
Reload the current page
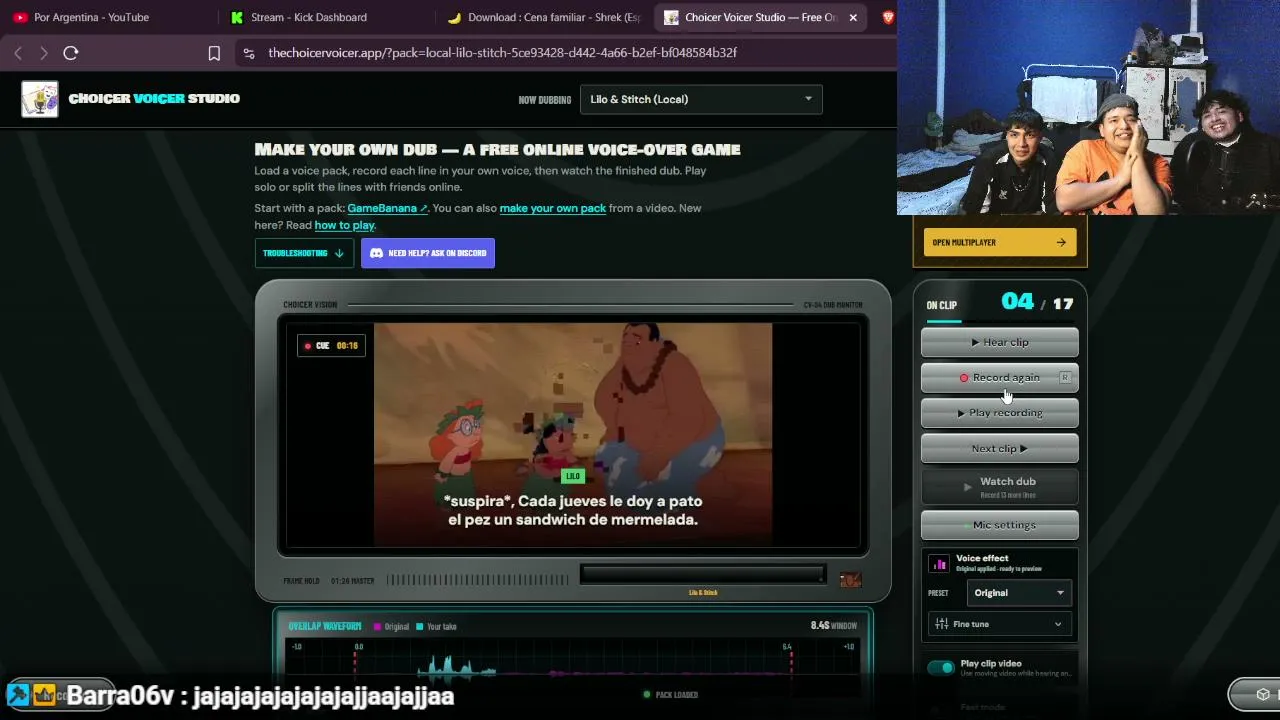71,53
